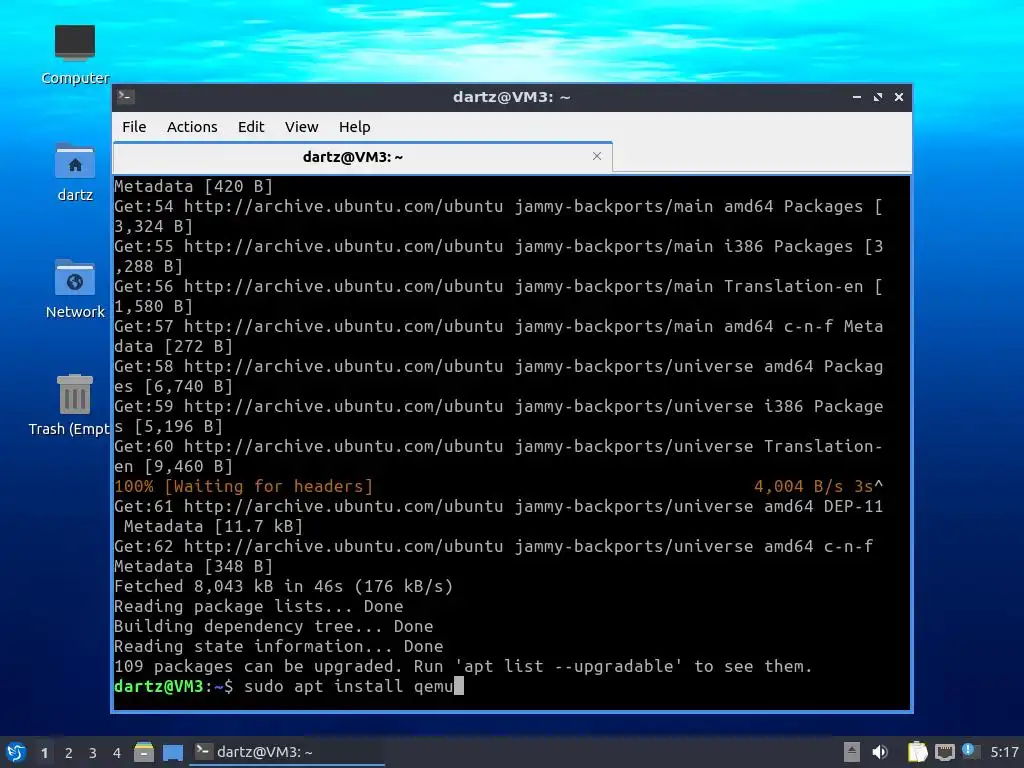Switch to workspace 2 in the pager
1024x768 pixels.
tap(69, 753)
